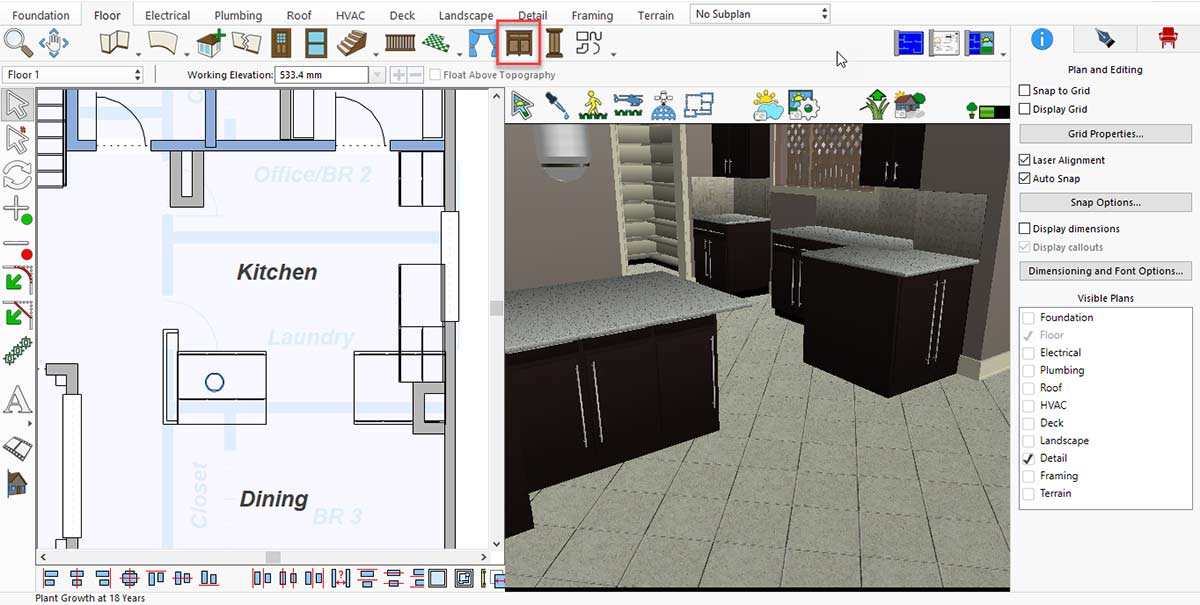
Task: Select the Text tool on left sidebar
Action: (x=17, y=401)
